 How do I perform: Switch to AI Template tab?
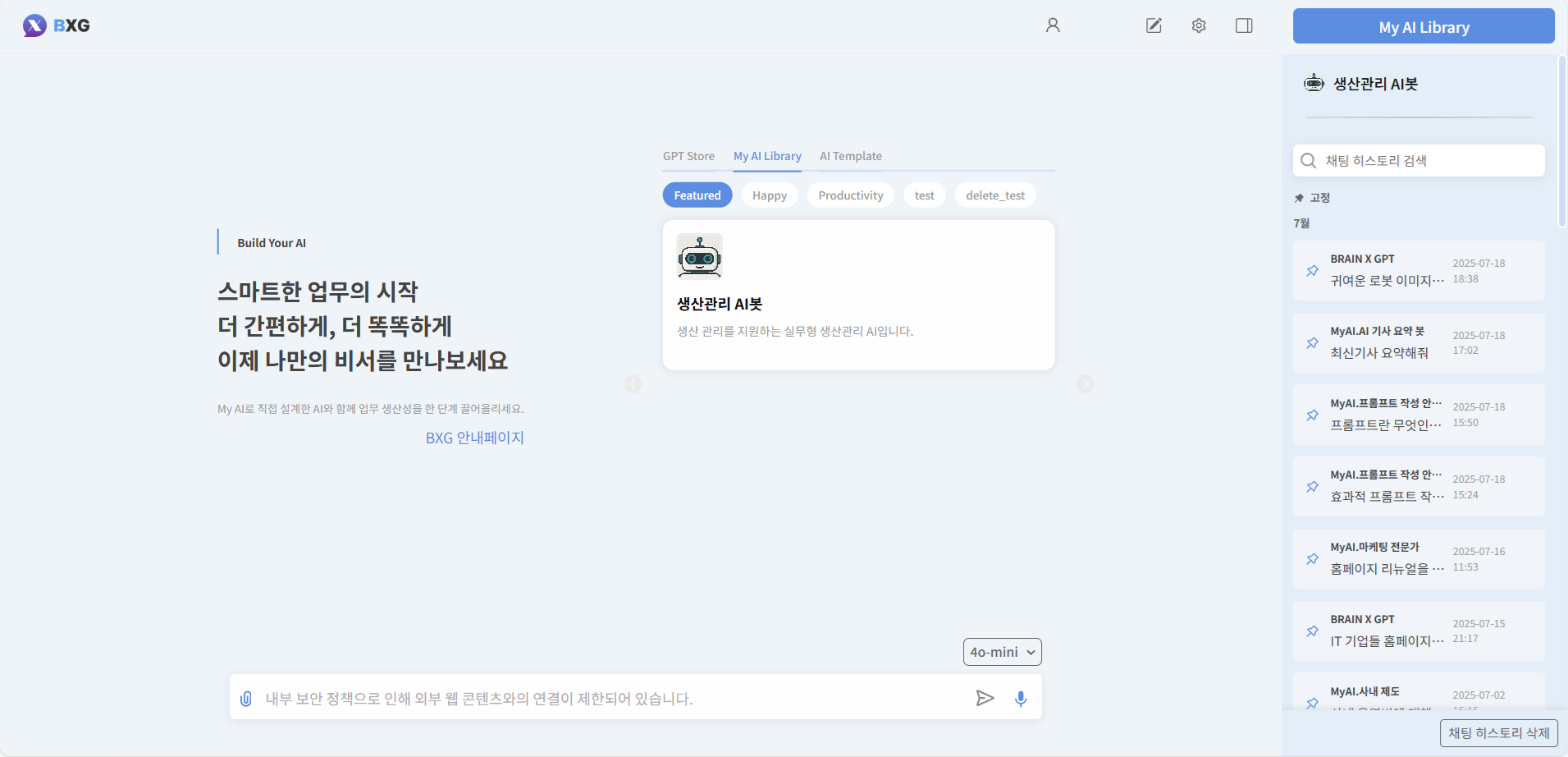(851, 156)
